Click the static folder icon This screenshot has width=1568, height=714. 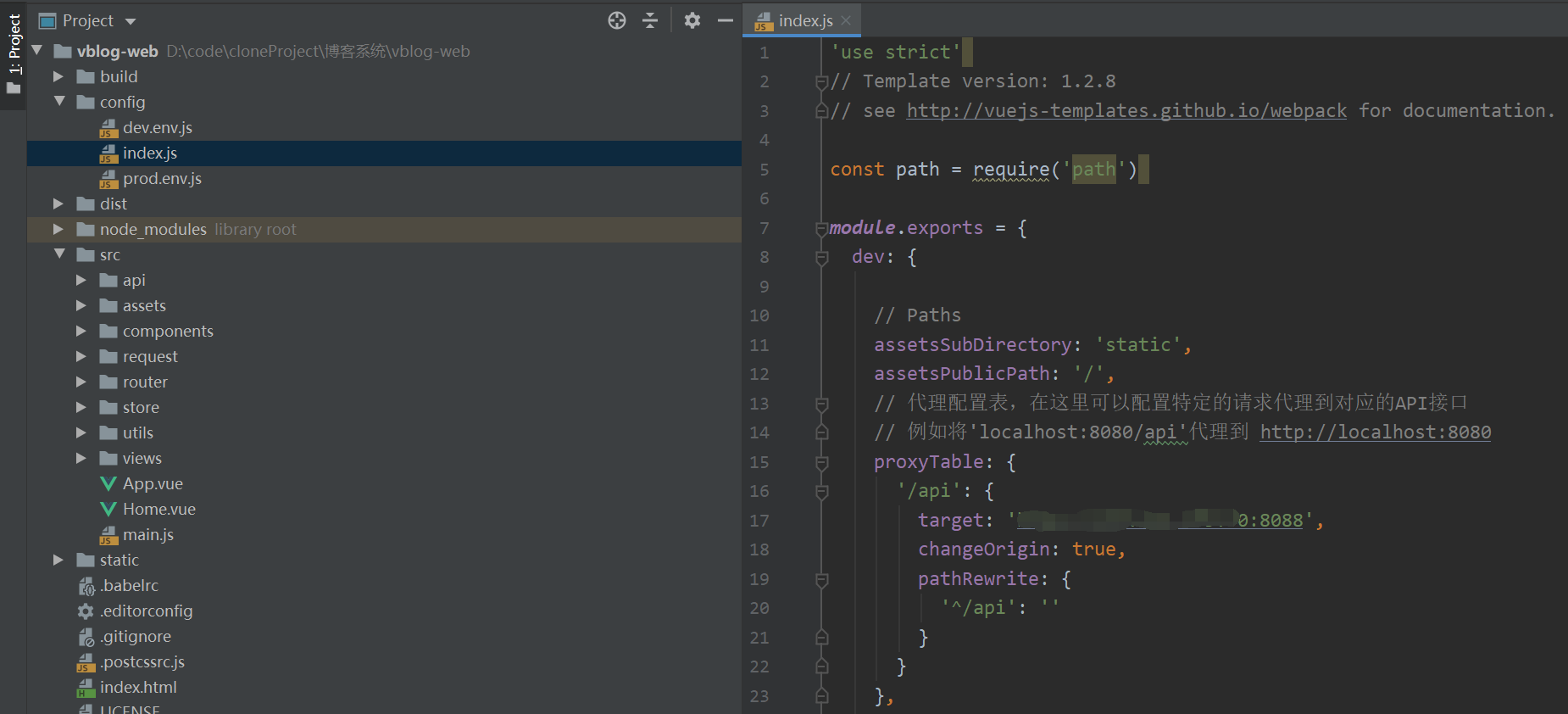86,560
